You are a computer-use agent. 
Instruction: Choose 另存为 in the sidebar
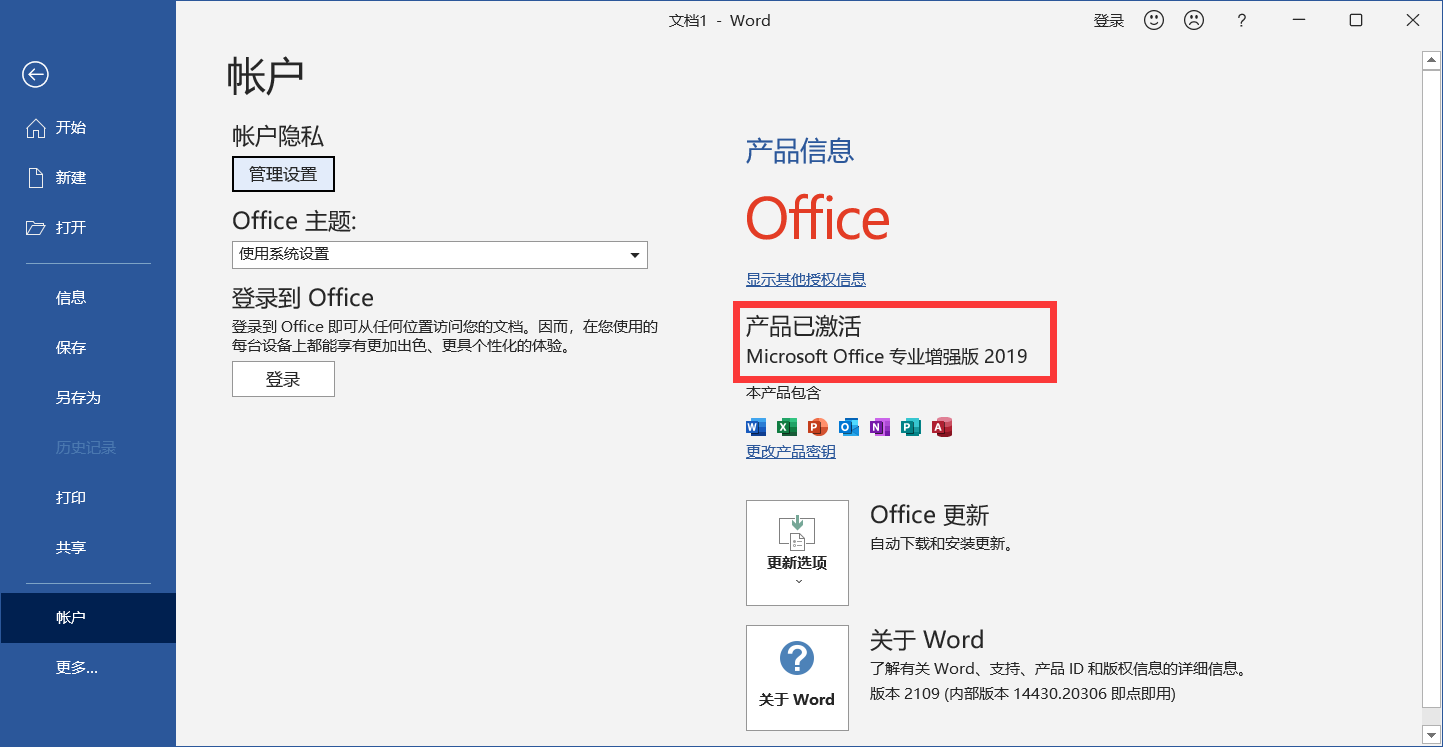click(x=88, y=398)
